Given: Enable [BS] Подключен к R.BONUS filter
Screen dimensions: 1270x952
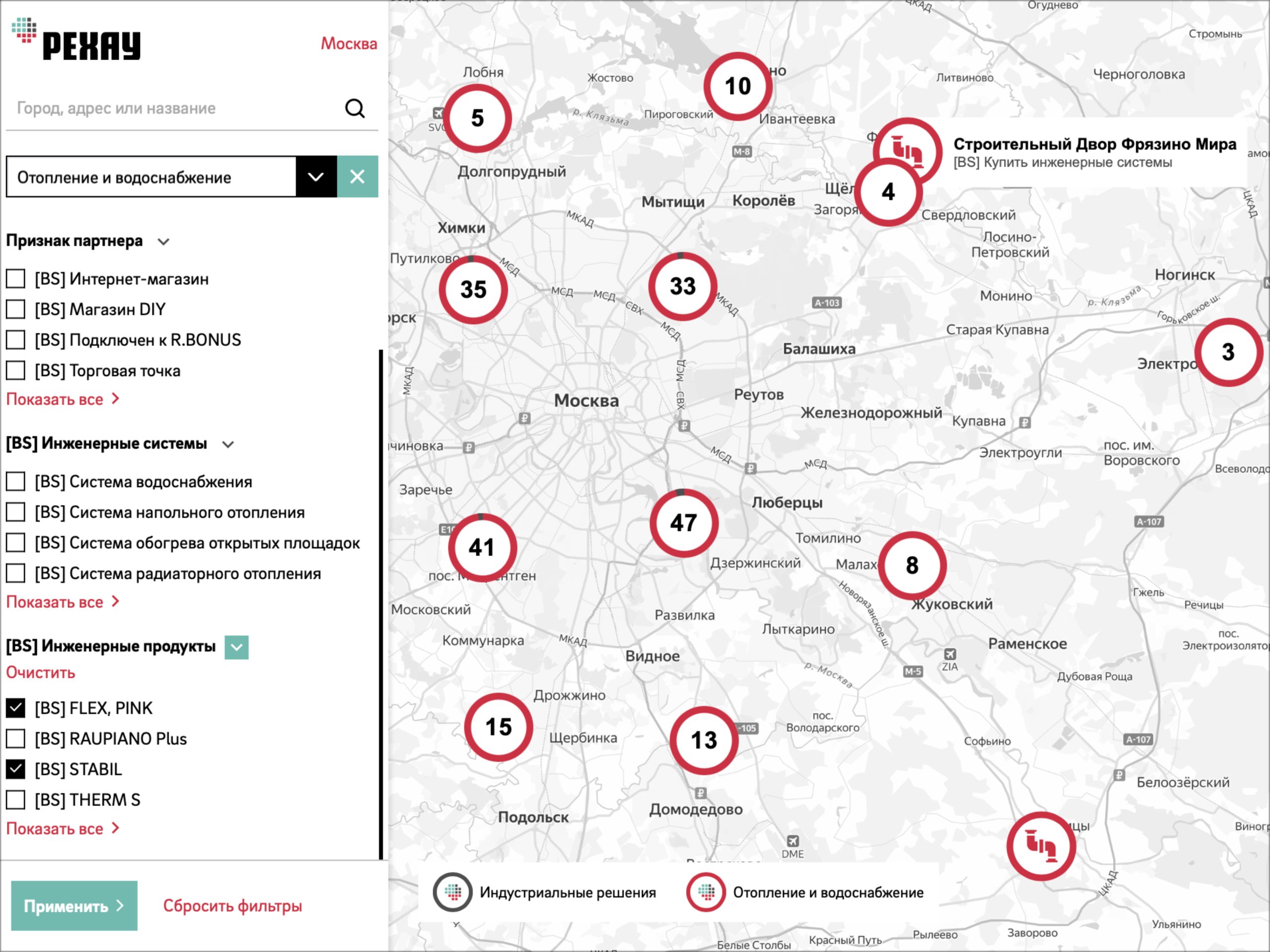Looking at the screenshot, I should (x=15, y=340).
